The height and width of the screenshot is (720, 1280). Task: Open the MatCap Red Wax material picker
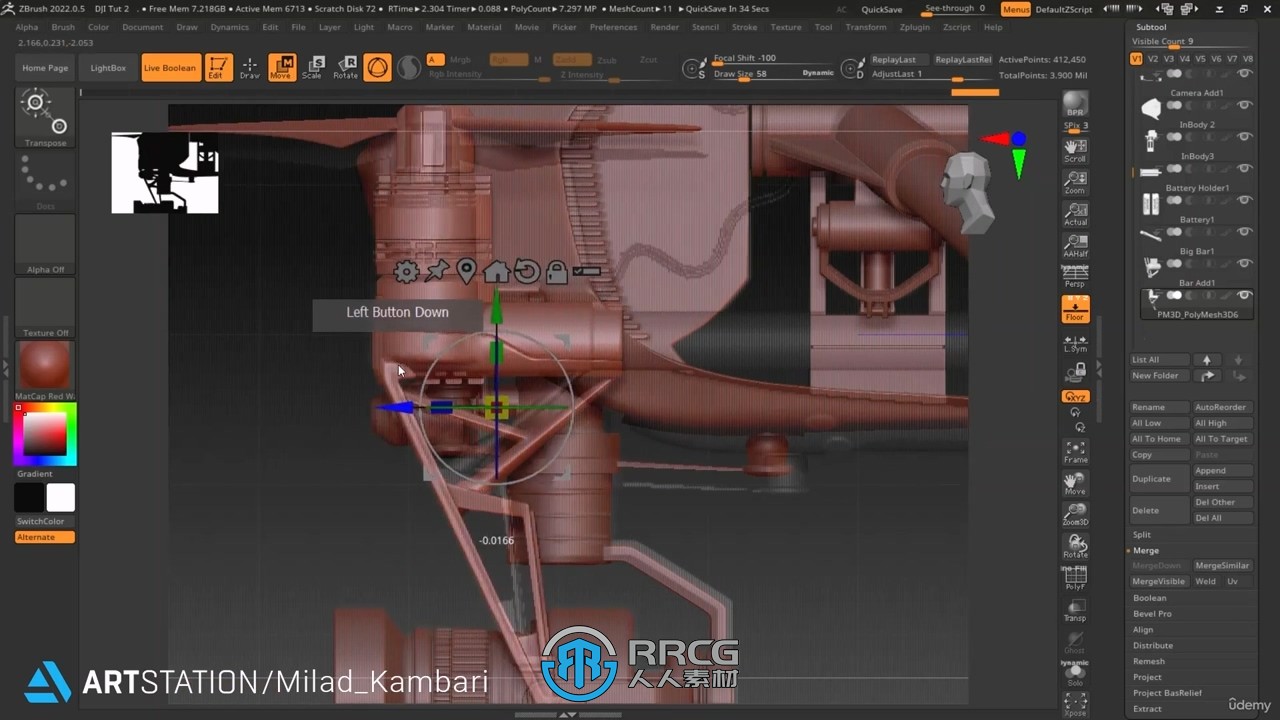pyautogui.click(x=45, y=371)
